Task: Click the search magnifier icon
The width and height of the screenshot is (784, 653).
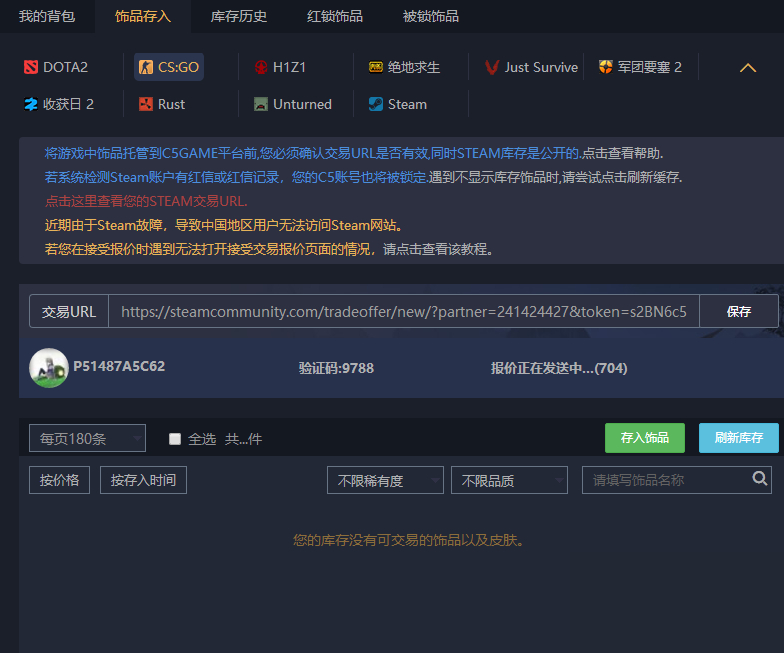Action: tap(760, 478)
